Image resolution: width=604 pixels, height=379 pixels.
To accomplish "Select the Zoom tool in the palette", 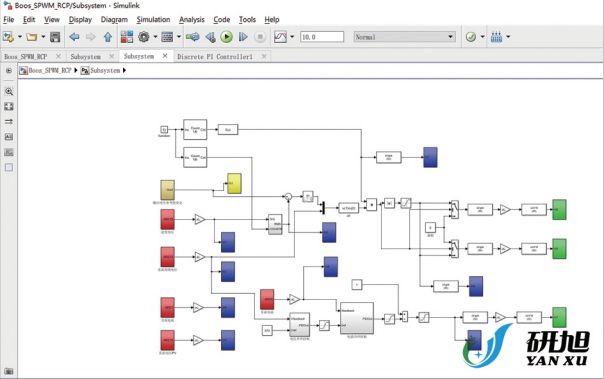I will coord(9,91).
